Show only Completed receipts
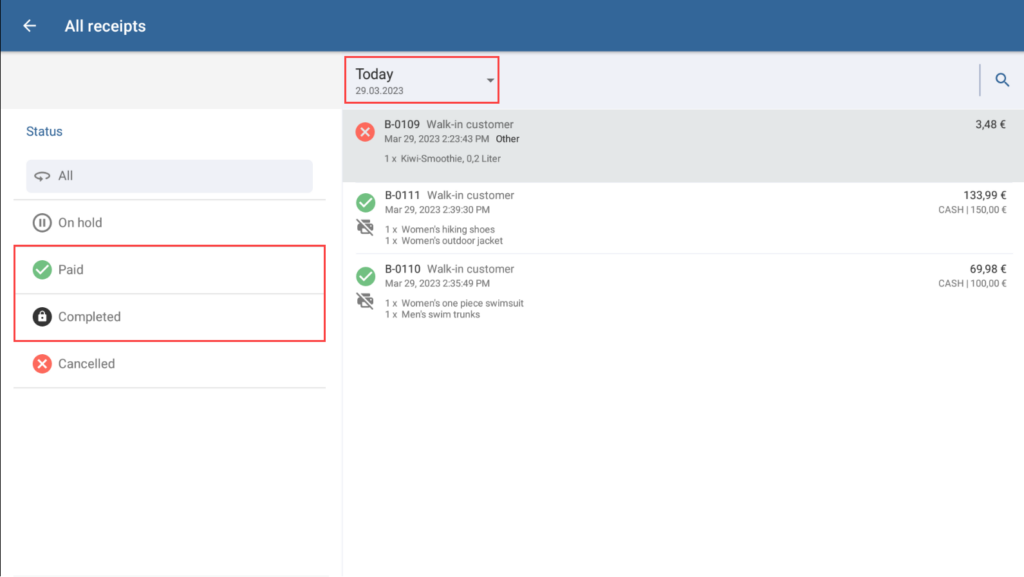Image resolution: width=1024 pixels, height=577 pixels. (89, 317)
